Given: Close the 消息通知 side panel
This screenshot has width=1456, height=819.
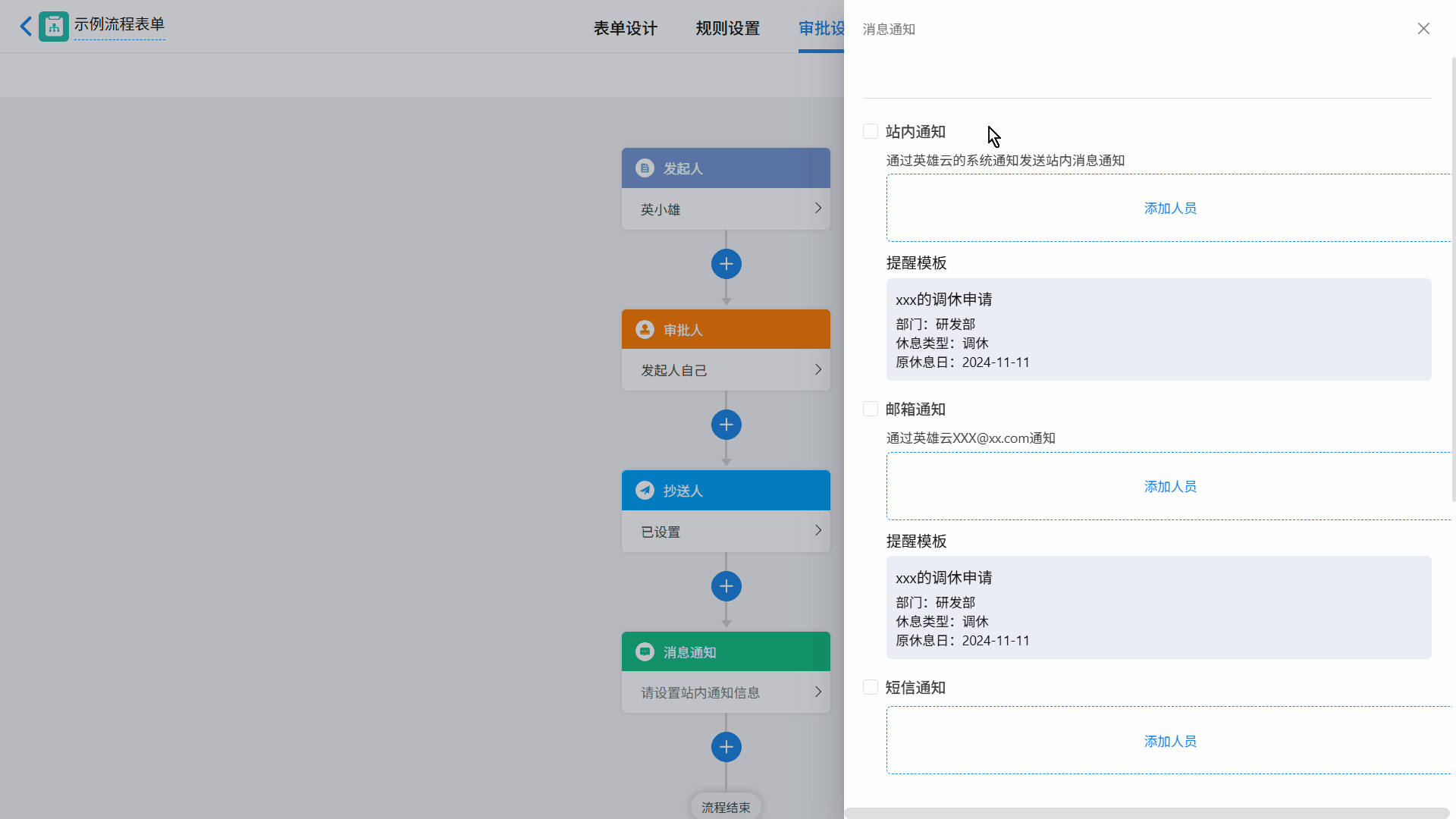Looking at the screenshot, I should pyautogui.click(x=1423, y=29).
